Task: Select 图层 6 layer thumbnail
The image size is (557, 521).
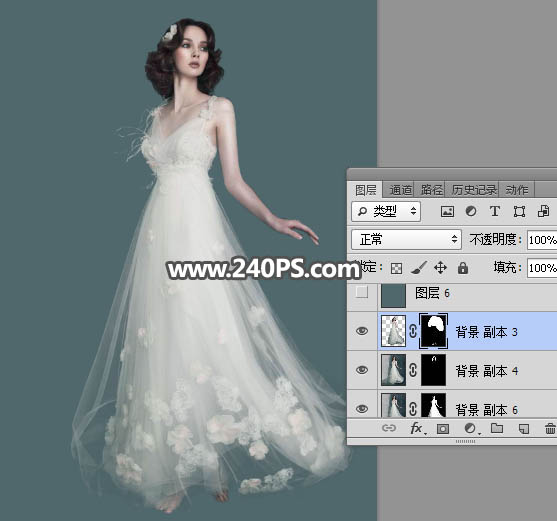Action: 393,295
